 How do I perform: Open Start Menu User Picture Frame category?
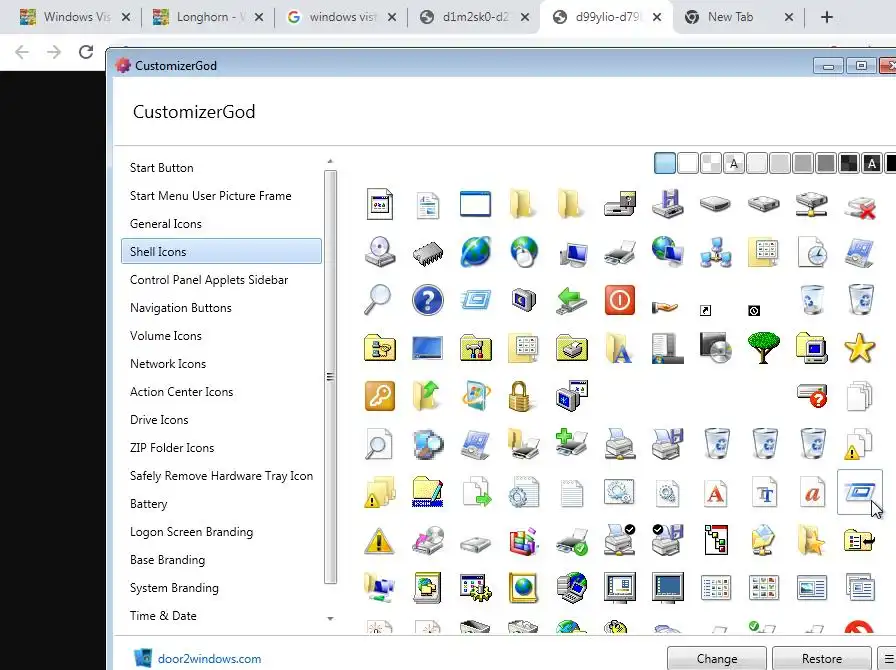click(210, 196)
